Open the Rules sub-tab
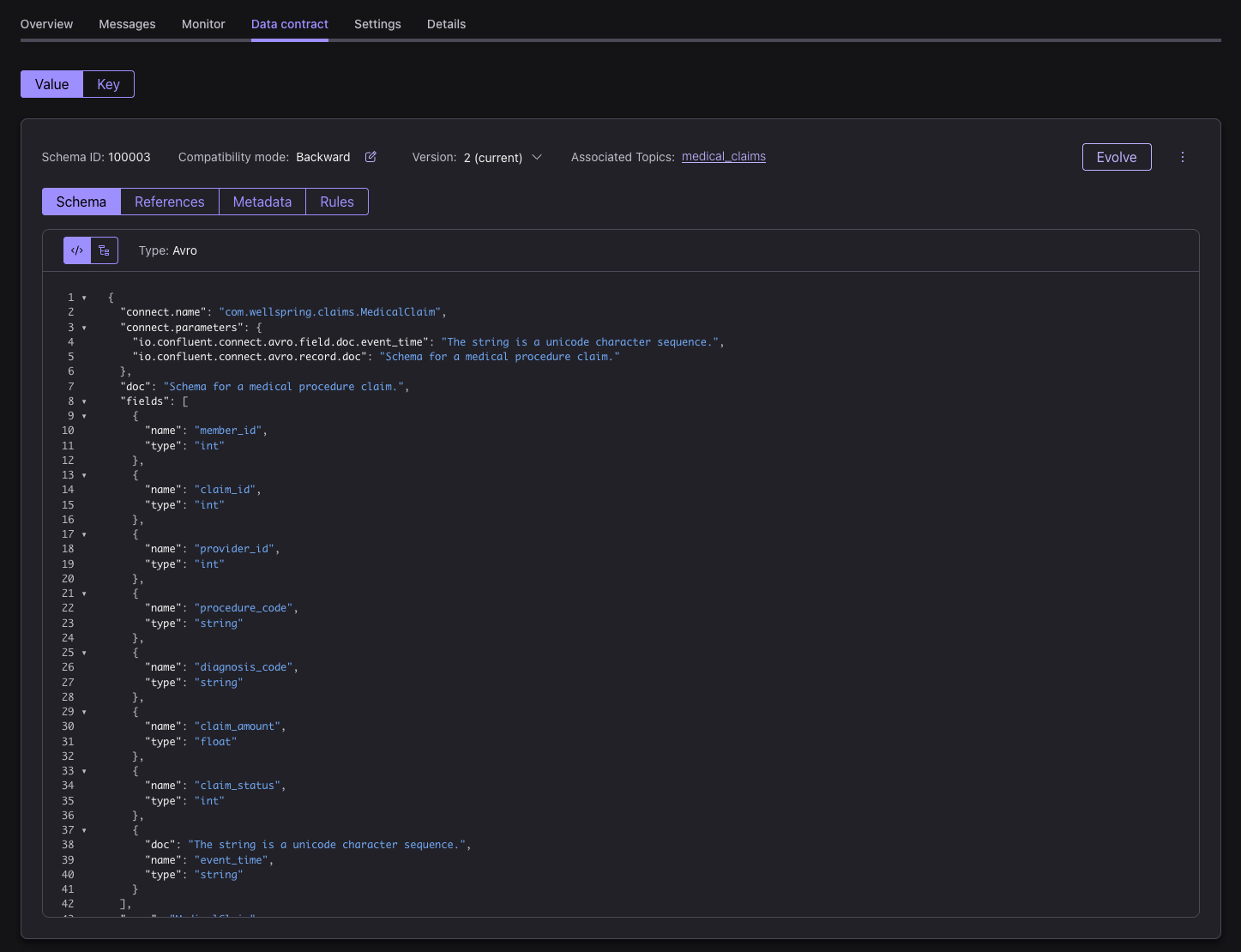The image size is (1241, 952). pos(337,202)
